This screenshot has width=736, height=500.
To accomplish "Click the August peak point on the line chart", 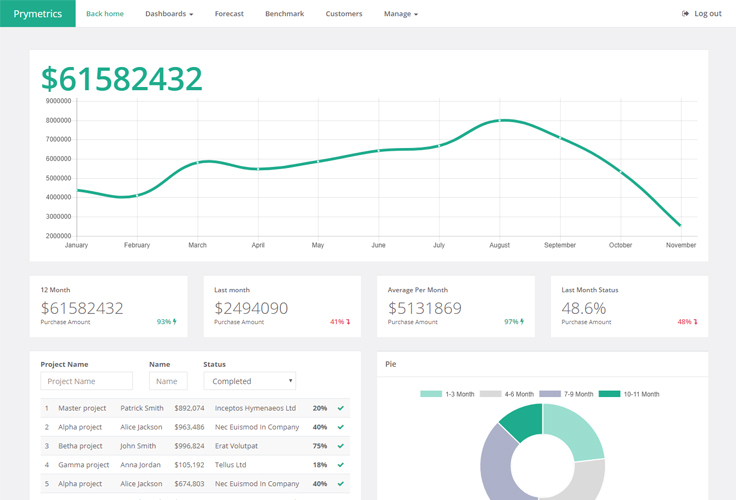I will (x=499, y=121).
